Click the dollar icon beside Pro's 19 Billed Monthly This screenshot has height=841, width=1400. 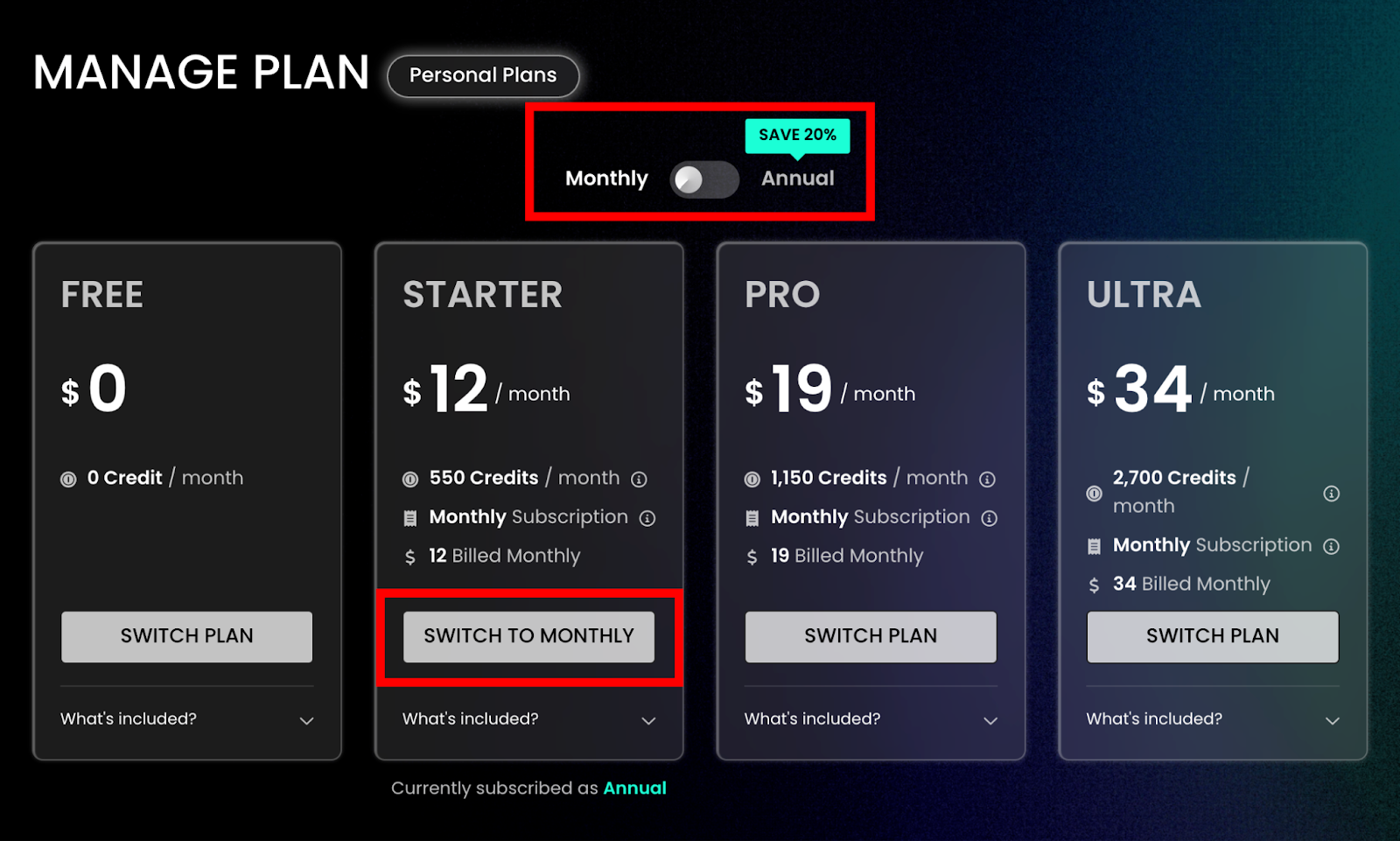pos(751,557)
